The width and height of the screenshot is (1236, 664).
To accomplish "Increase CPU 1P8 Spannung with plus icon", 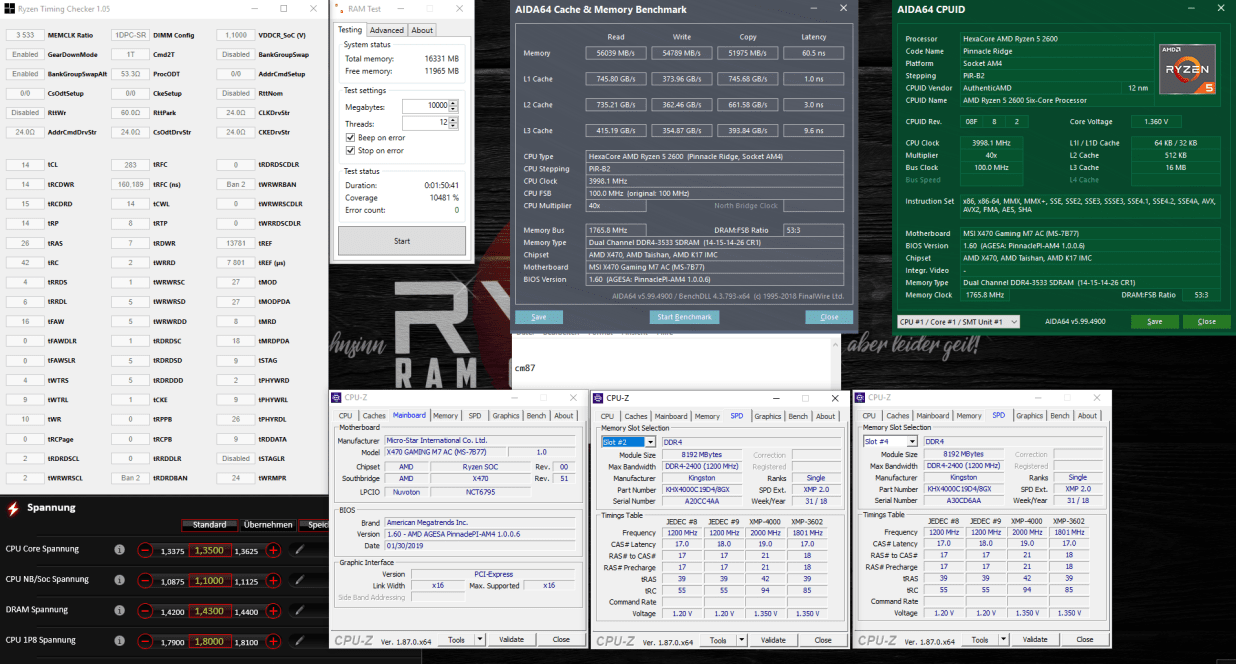I will [x=275, y=640].
